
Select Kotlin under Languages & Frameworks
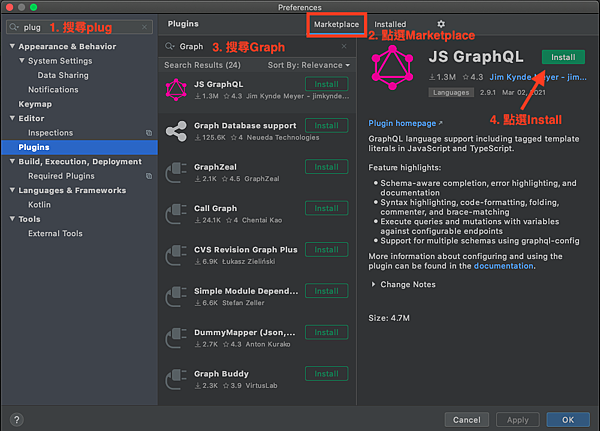[39, 205]
